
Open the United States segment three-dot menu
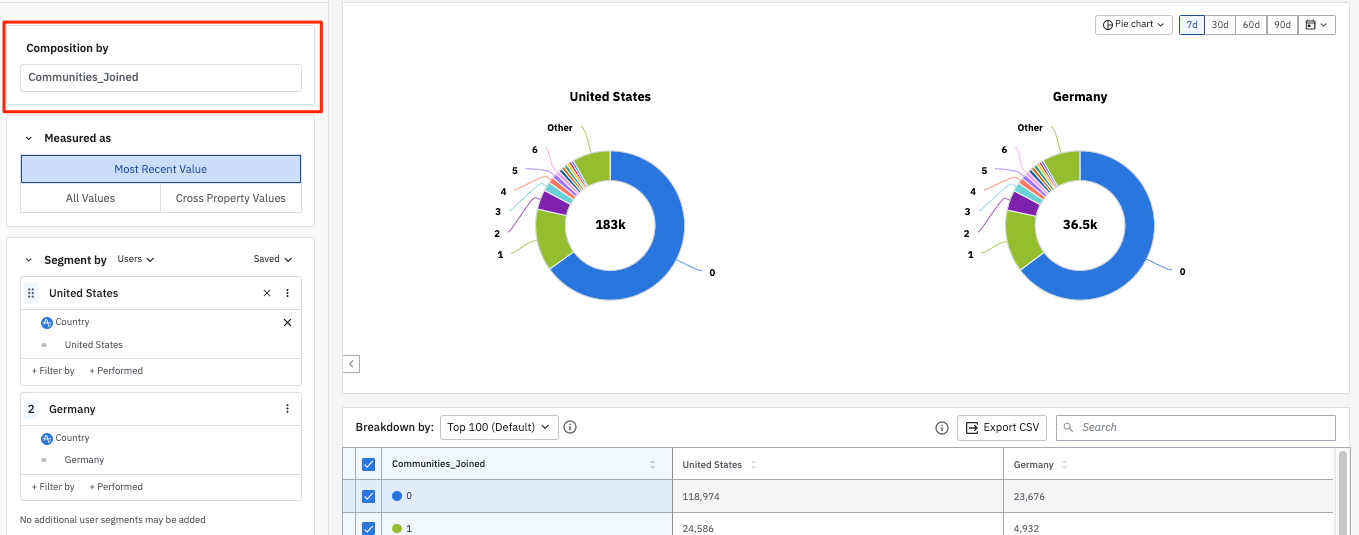click(287, 293)
